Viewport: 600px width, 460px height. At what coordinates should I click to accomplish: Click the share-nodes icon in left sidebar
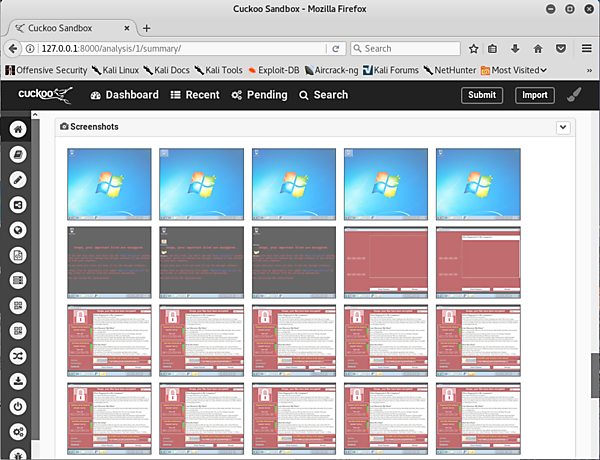coord(17,205)
